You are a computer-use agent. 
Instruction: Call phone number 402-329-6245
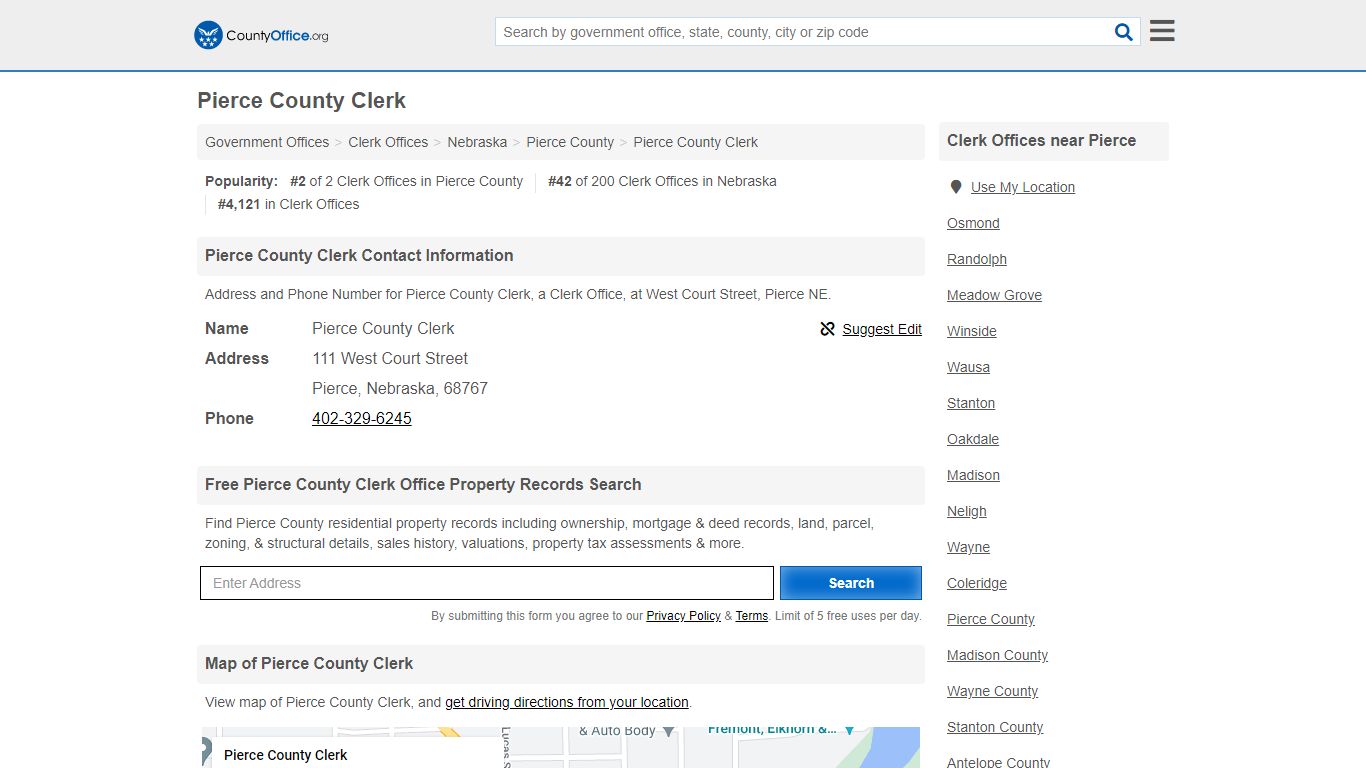click(x=362, y=418)
